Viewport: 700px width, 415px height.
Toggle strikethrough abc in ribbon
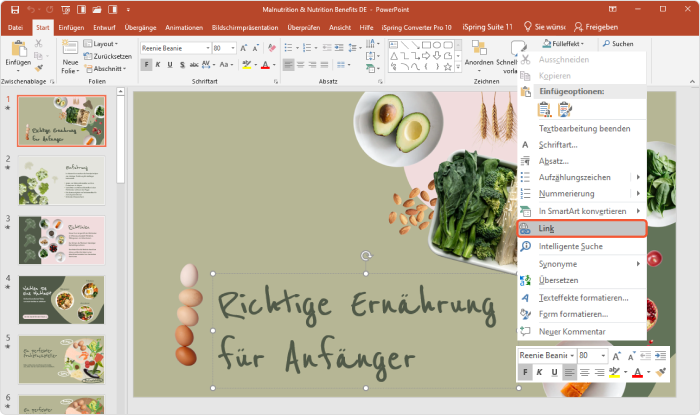(x=194, y=65)
